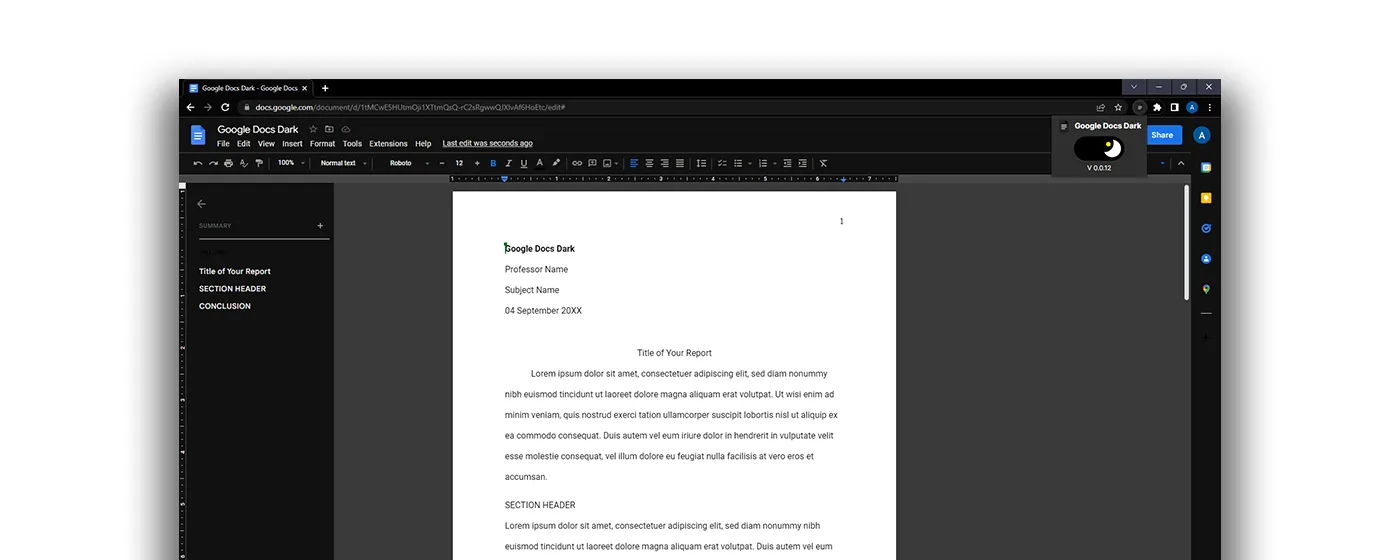Open insert image dropdown arrow
1400x560 pixels.
tap(617, 163)
